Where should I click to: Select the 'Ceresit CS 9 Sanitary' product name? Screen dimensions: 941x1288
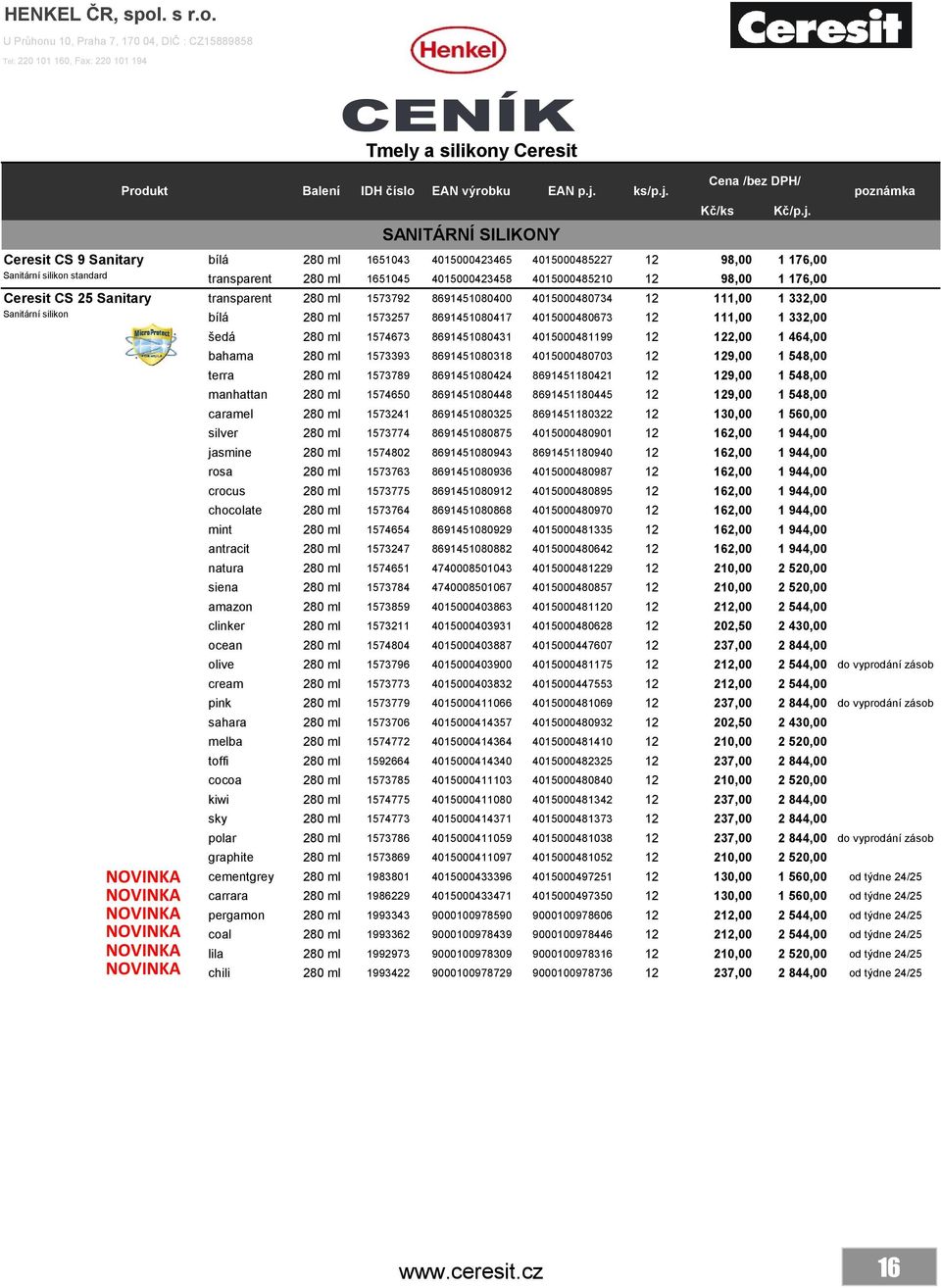(x=74, y=260)
